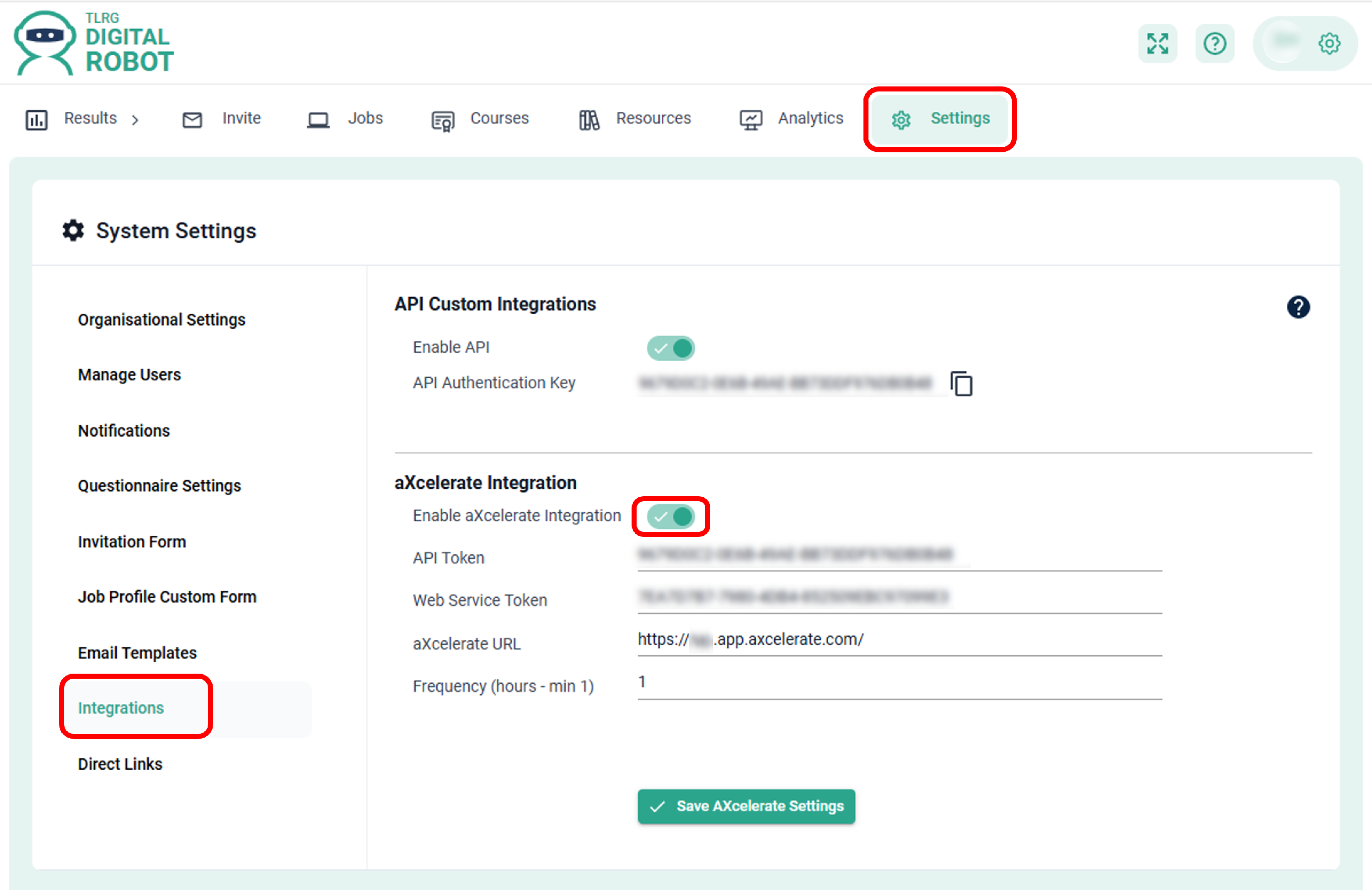Click the Invite envelope icon
Viewport: 1372px width, 890px height.
click(x=192, y=120)
